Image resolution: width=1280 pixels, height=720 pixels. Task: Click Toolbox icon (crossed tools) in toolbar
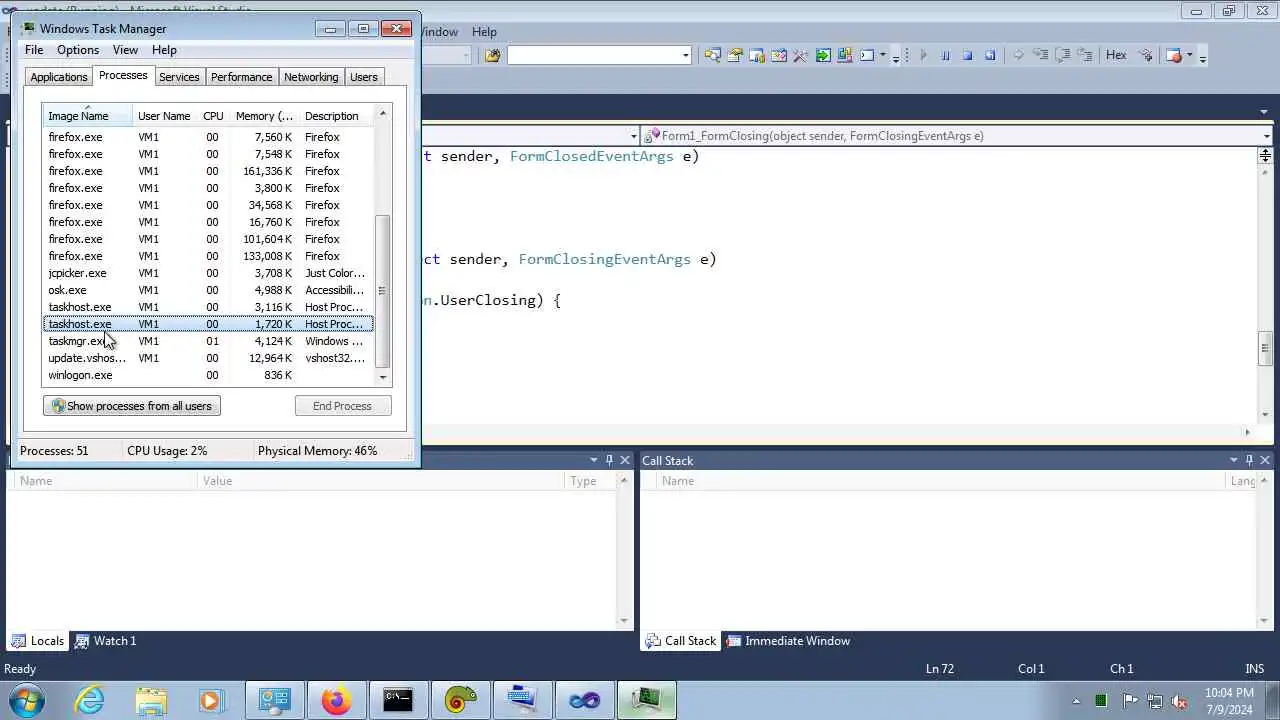tap(801, 56)
